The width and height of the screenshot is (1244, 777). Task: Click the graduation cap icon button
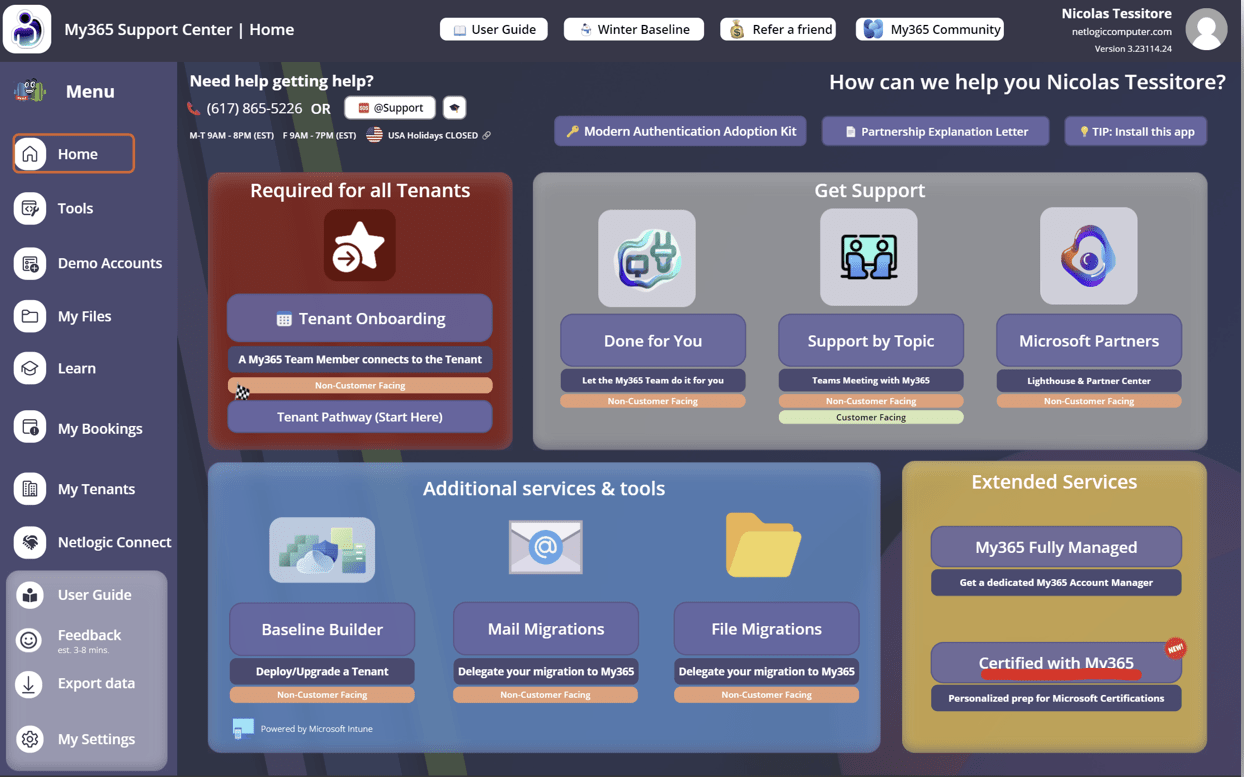coord(454,108)
